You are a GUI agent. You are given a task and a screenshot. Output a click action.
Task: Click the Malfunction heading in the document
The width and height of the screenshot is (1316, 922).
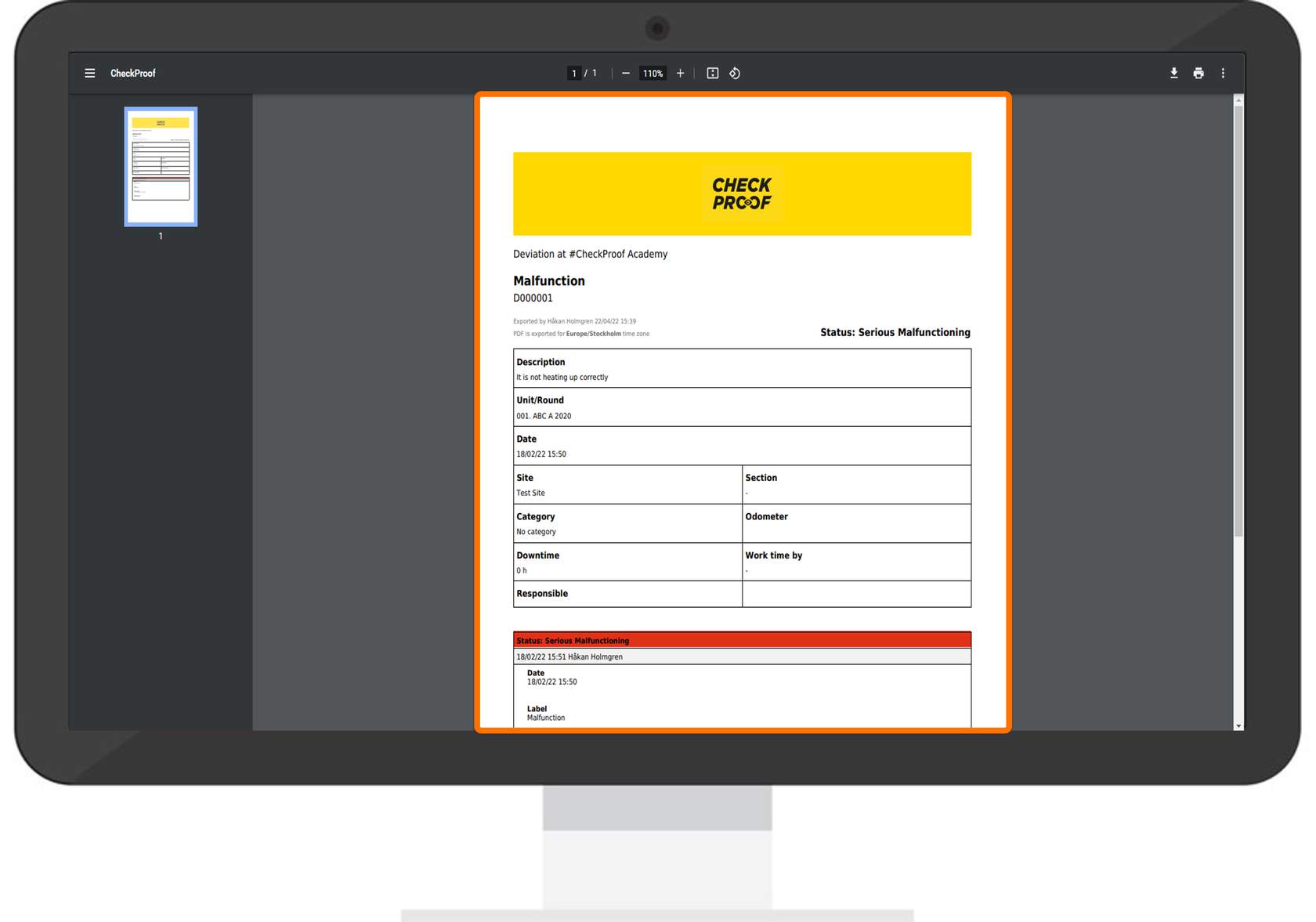click(549, 280)
